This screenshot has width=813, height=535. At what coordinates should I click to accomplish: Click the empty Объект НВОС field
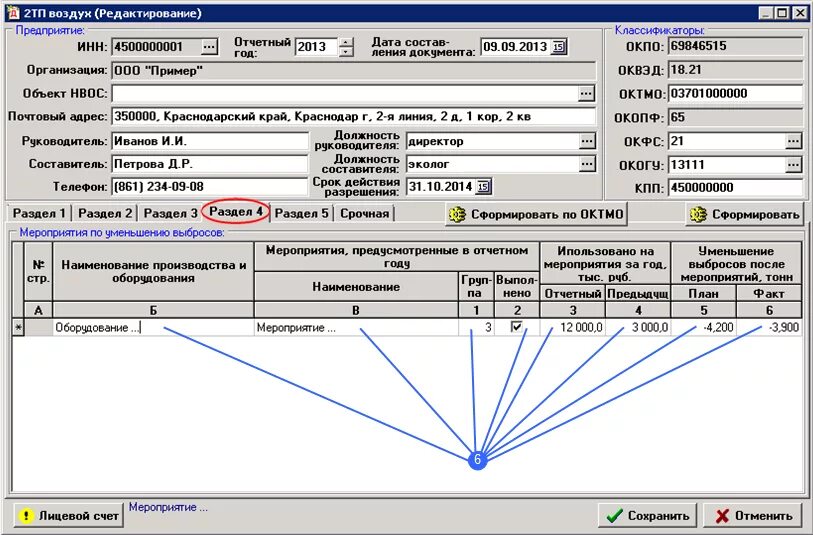[x=344, y=93]
